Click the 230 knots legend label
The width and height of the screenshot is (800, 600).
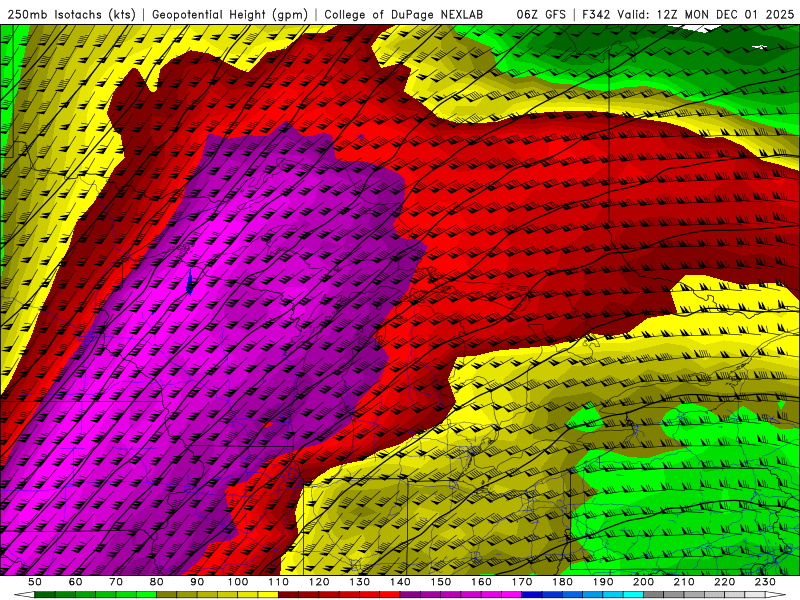765,582
